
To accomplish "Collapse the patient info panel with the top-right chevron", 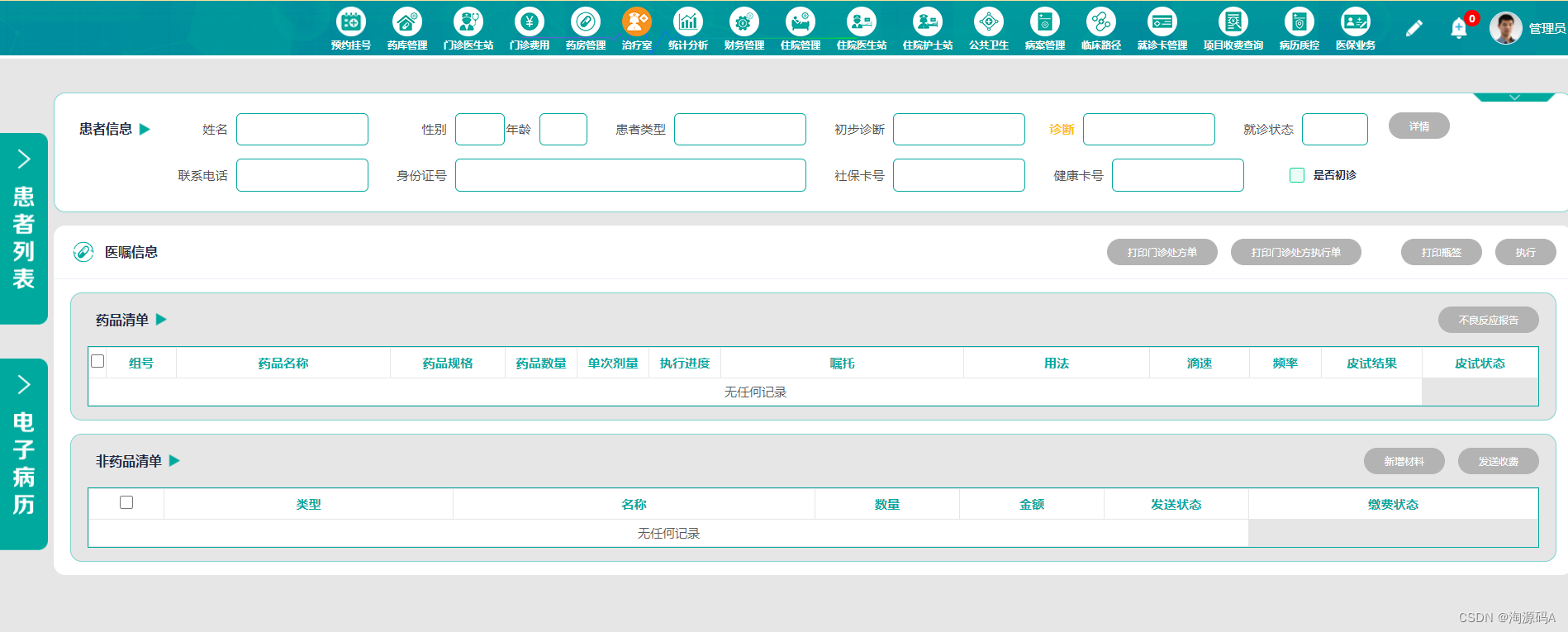I will tap(1514, 97).
